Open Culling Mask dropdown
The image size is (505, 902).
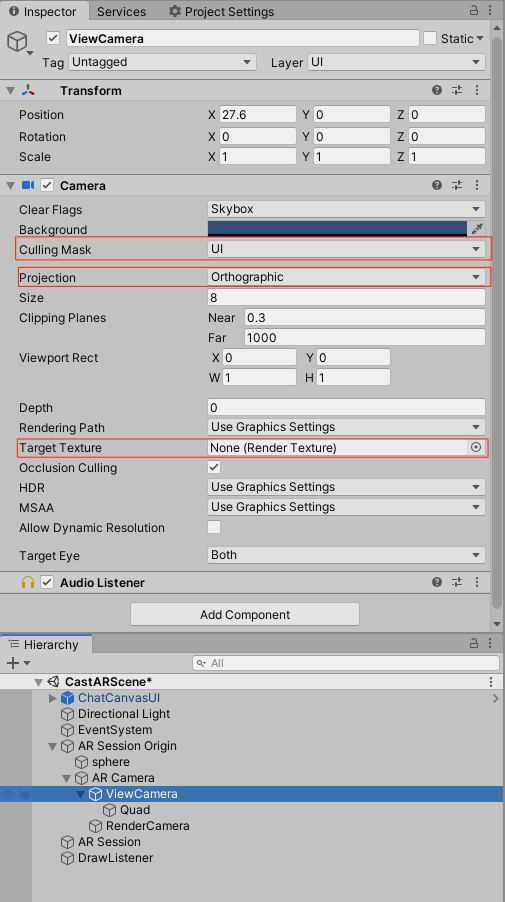[x=346, y=249]
